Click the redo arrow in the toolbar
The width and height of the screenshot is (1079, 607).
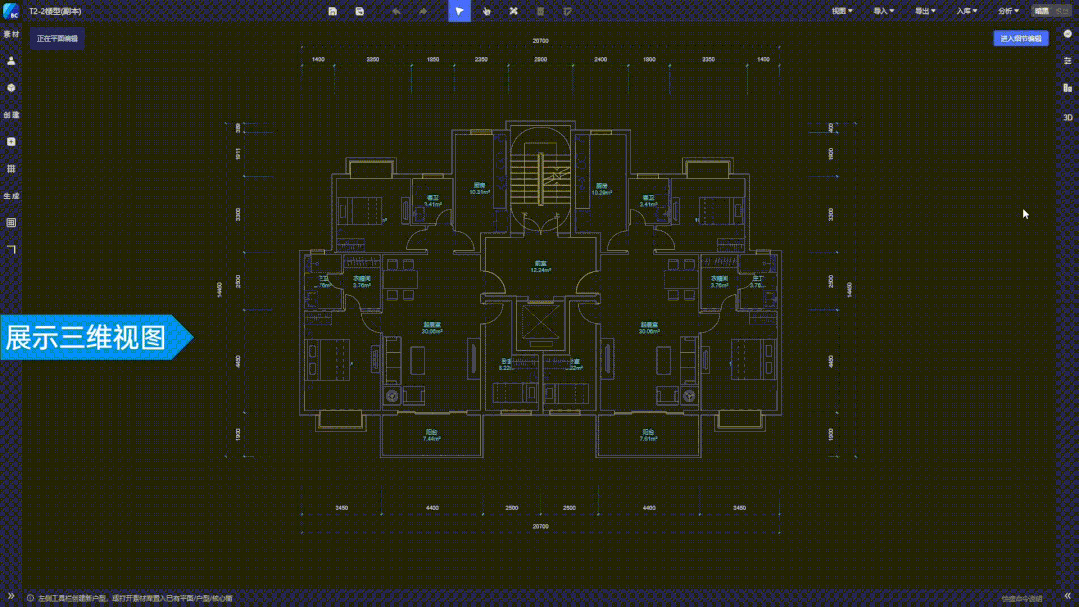pyautogui.click(x=423, y=11)
